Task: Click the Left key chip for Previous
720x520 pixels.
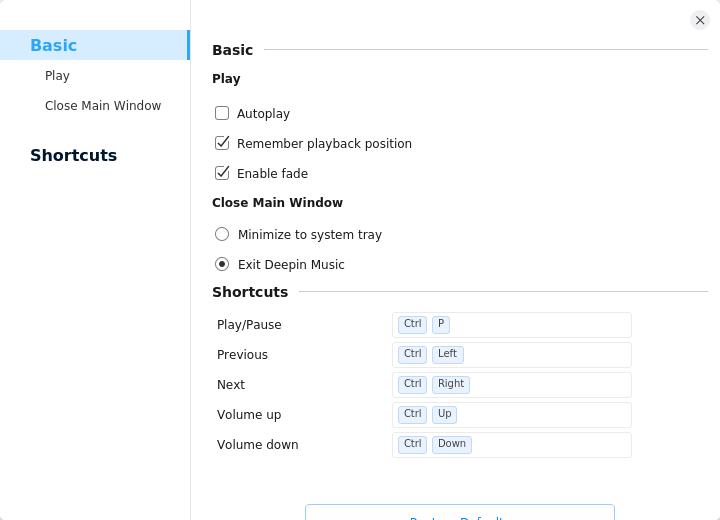Action: click(x=447, y=354)
